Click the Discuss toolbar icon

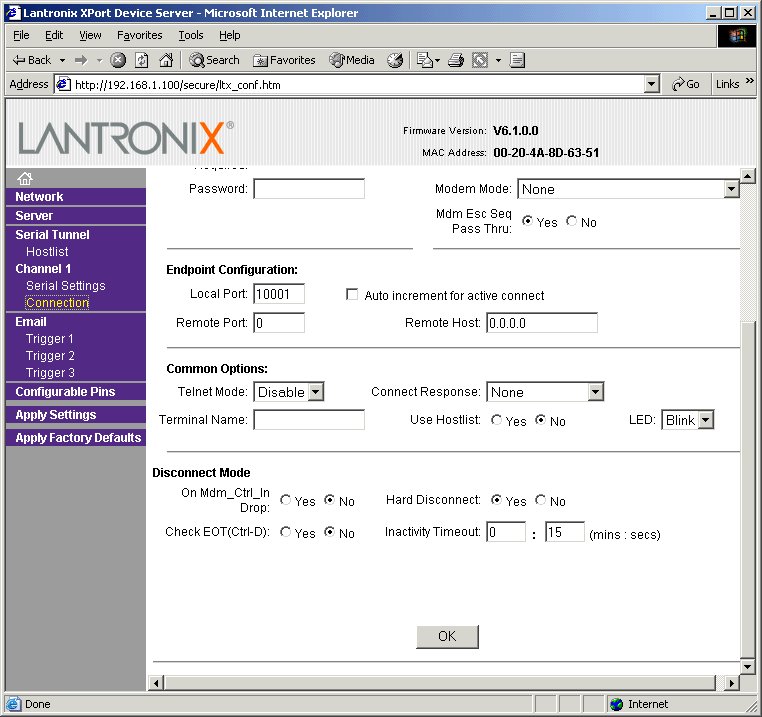[517, 60]
